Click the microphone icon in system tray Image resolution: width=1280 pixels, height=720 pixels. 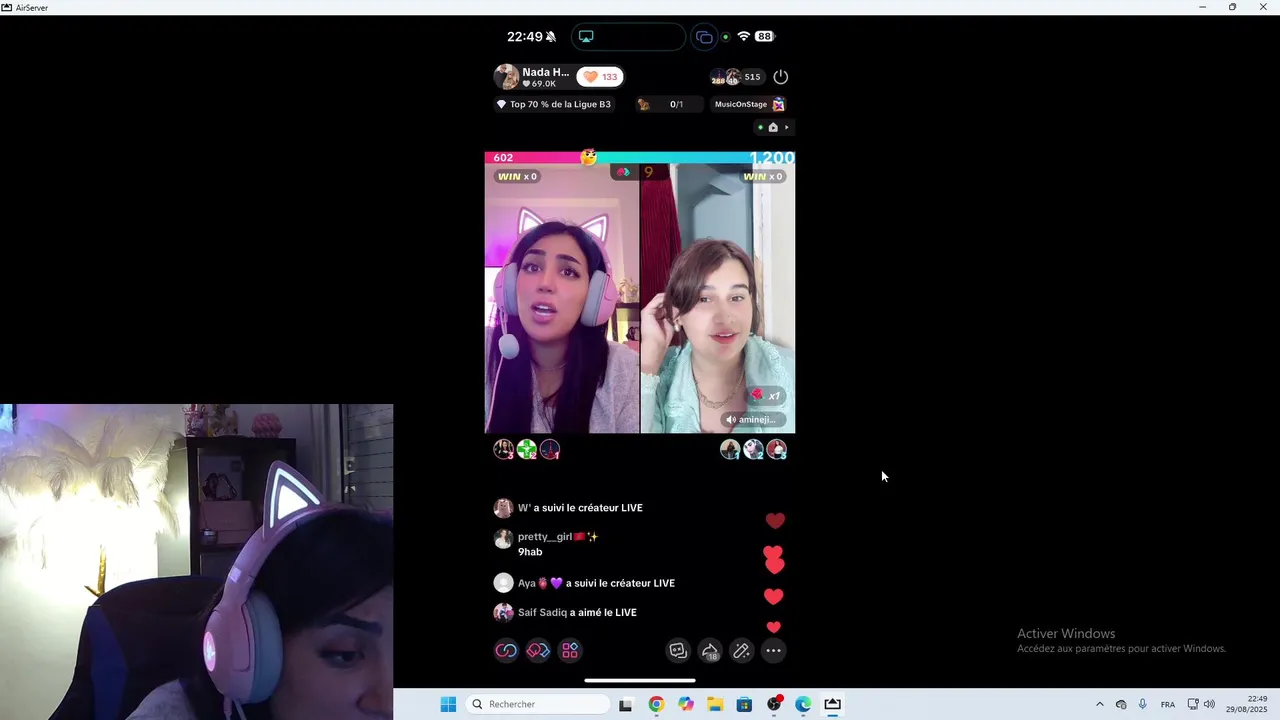pyautogui.click(x=1143, y=704)
